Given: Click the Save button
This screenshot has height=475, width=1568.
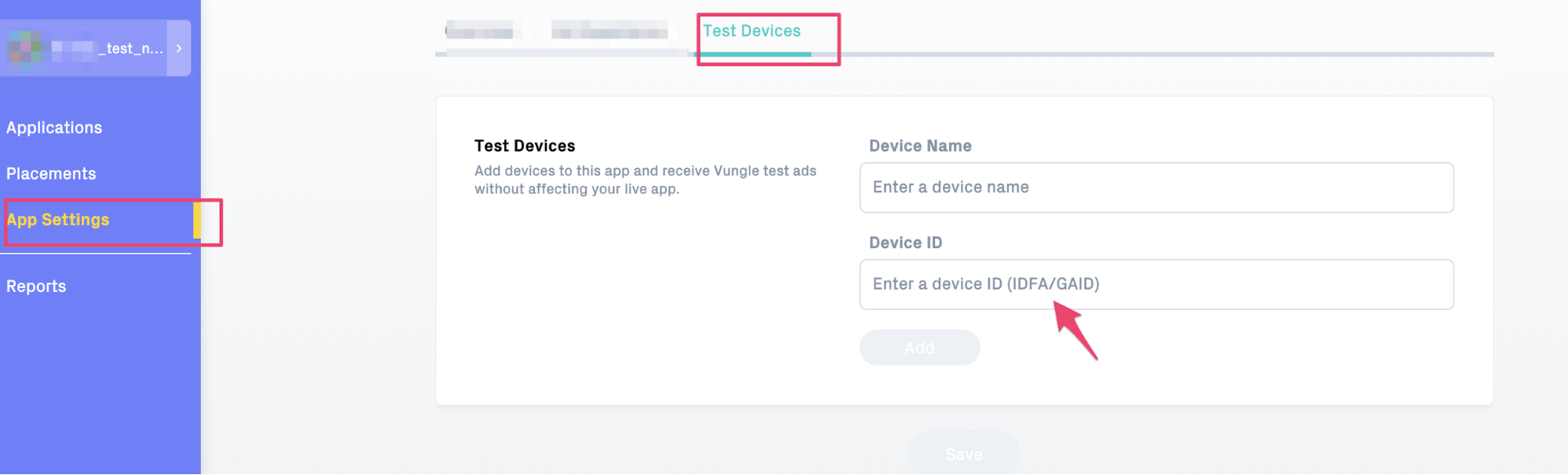Looking at the screenshot, I should point(963,454).
